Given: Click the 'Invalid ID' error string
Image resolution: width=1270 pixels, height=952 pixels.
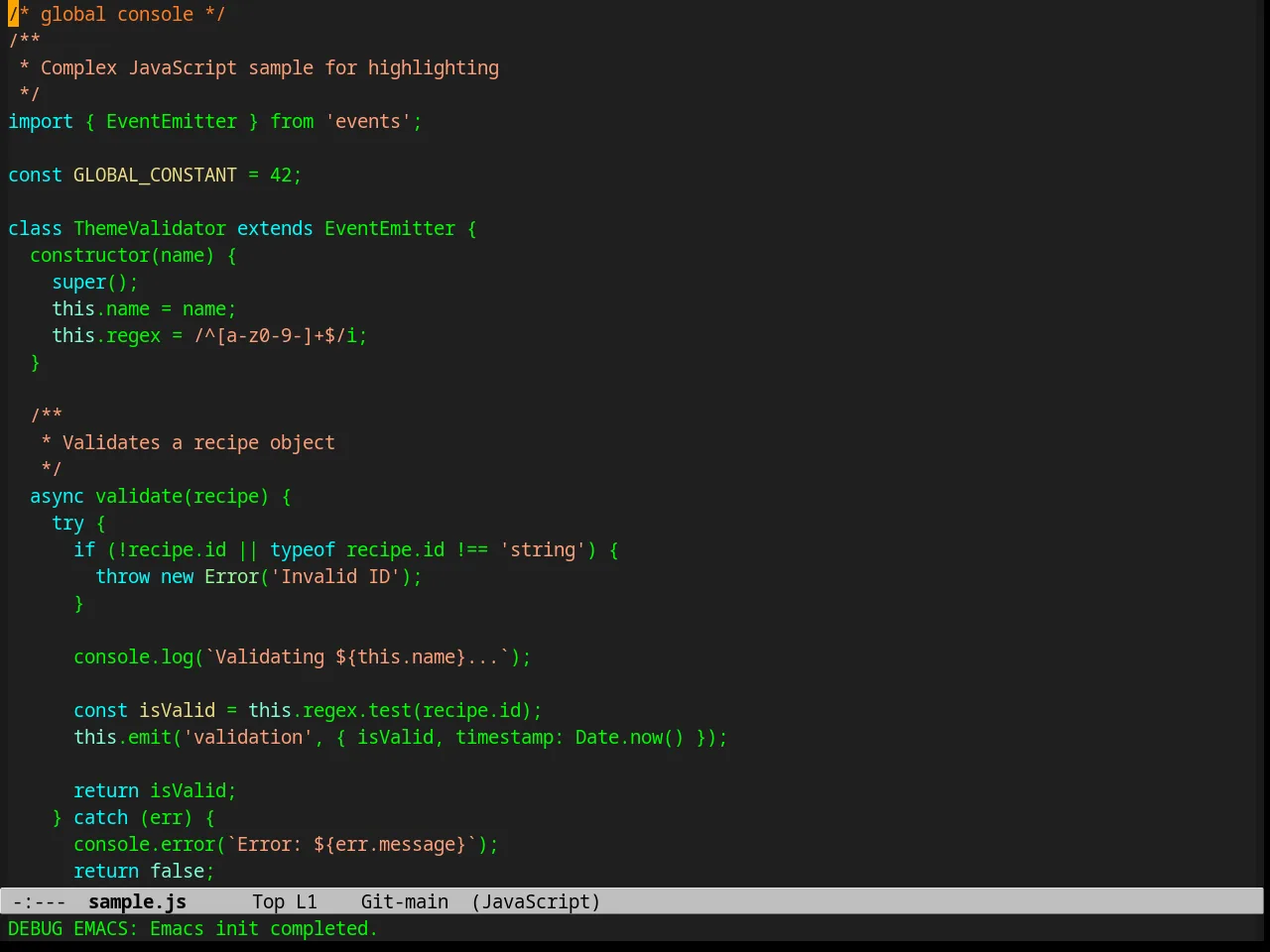Looking at the screenshot, I should pos(335,576).
